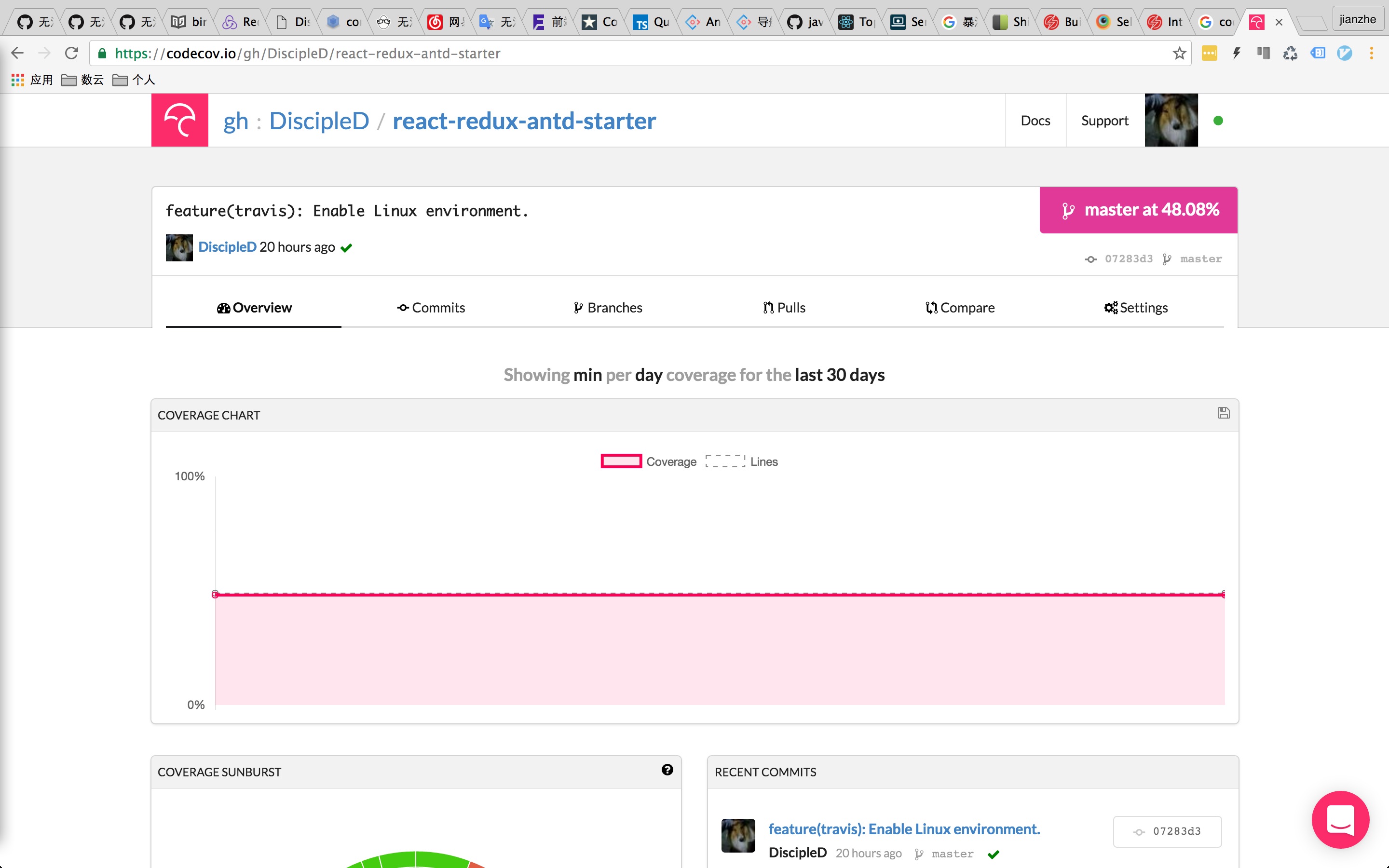The image size is (1389, 868).
Task: Click the green secure lock icon
Action: pos(102,54)
